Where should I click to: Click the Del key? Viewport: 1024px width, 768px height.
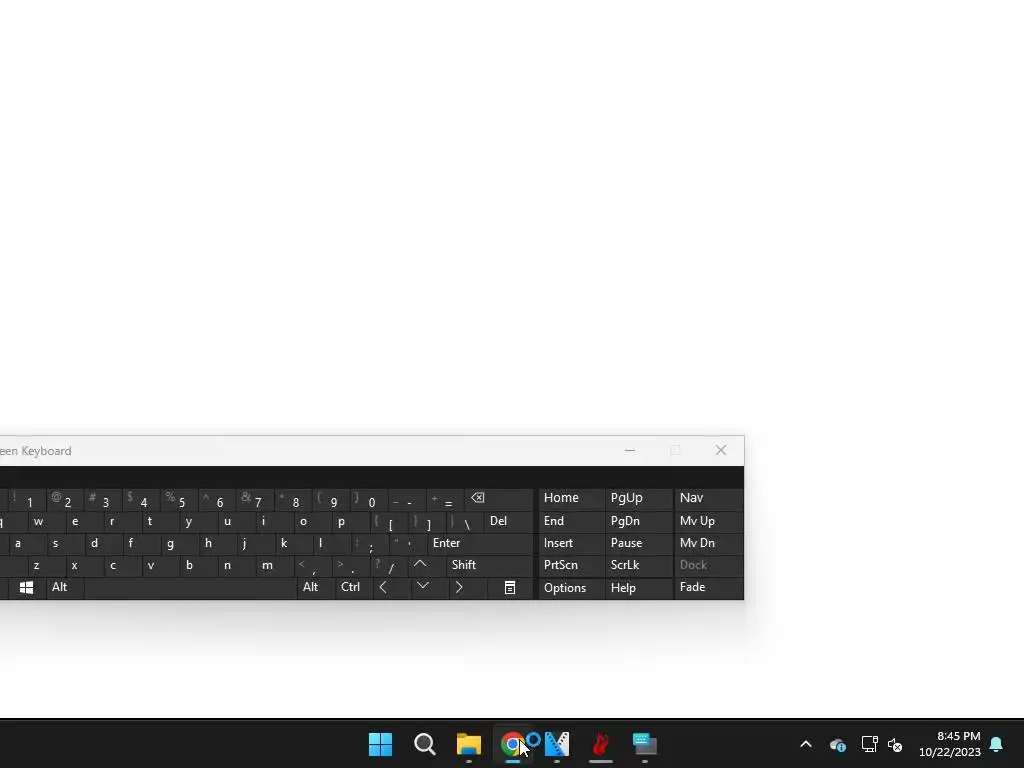pos(509,521)
